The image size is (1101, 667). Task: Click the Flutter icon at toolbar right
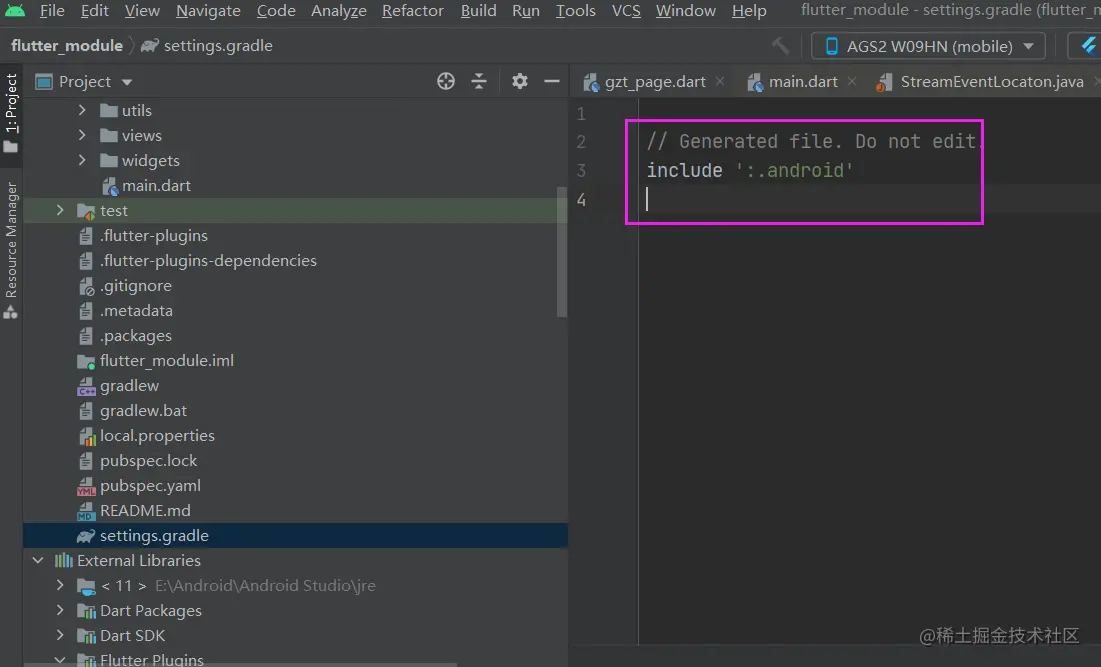pos(1088,46)
